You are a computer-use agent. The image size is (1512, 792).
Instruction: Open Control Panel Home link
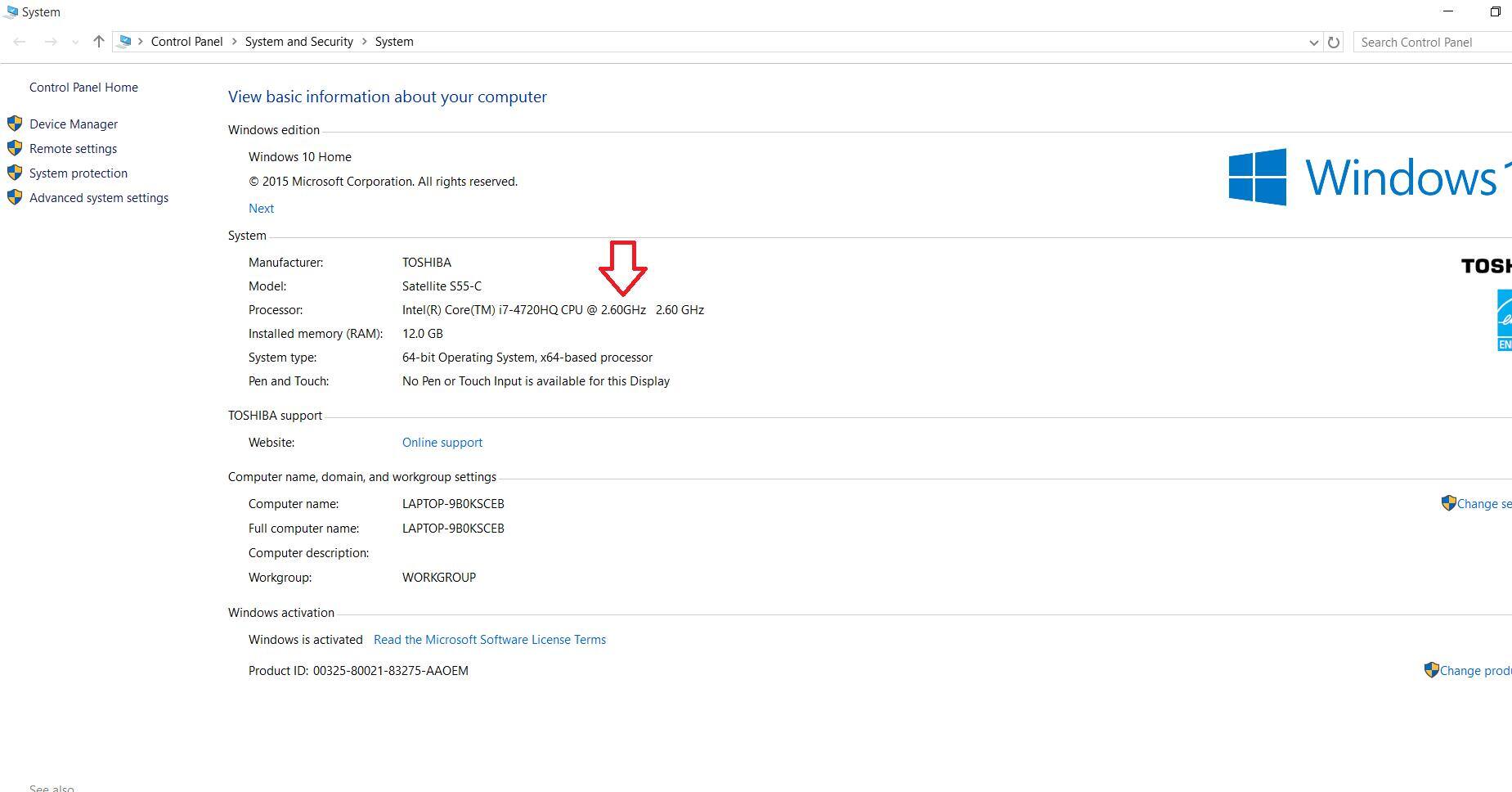(83, 88)
